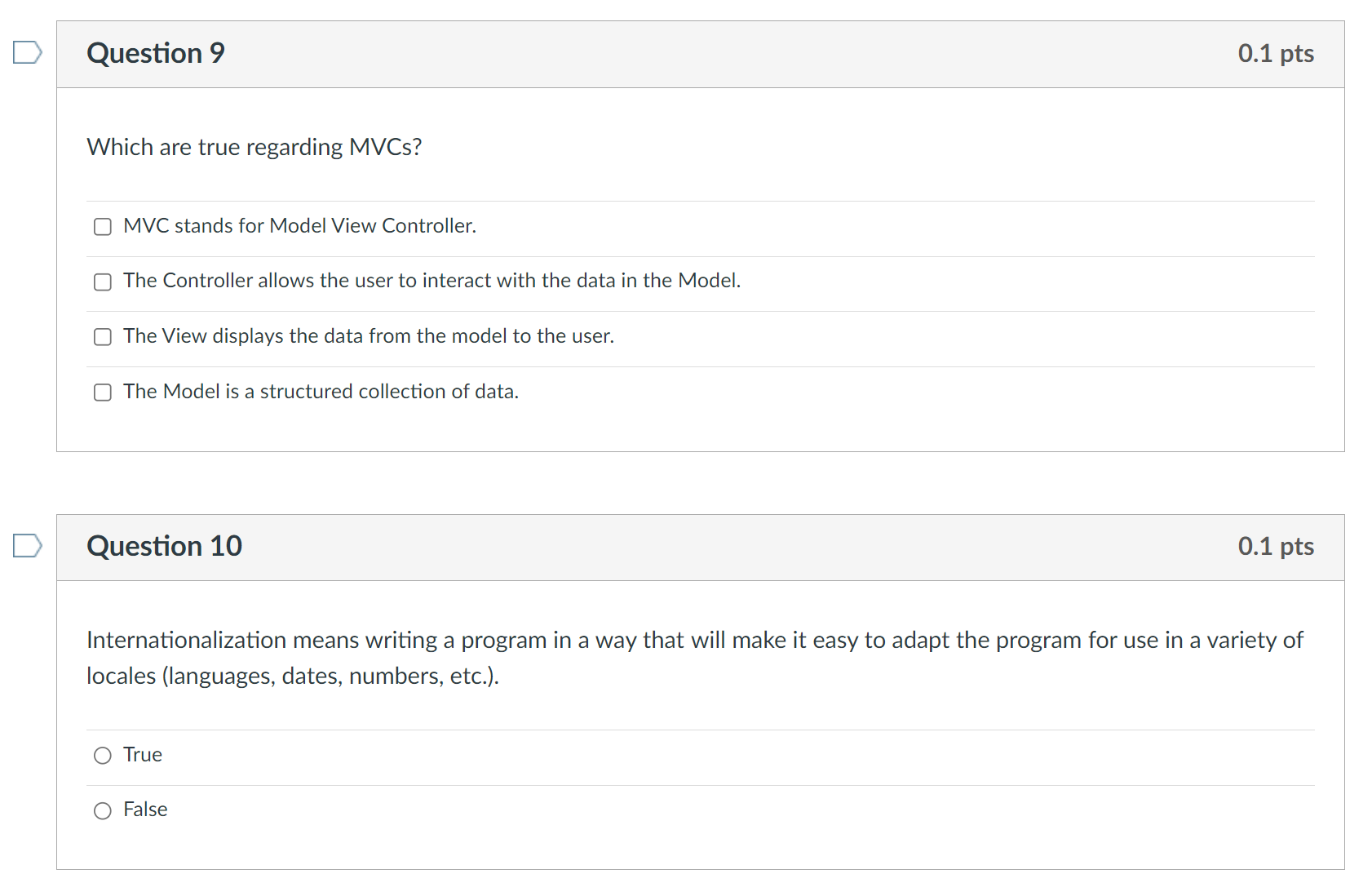Click the False answer label text
The height and width of the screenshot is (883, 1372).
pyautogui.click(x=145, y=810)
